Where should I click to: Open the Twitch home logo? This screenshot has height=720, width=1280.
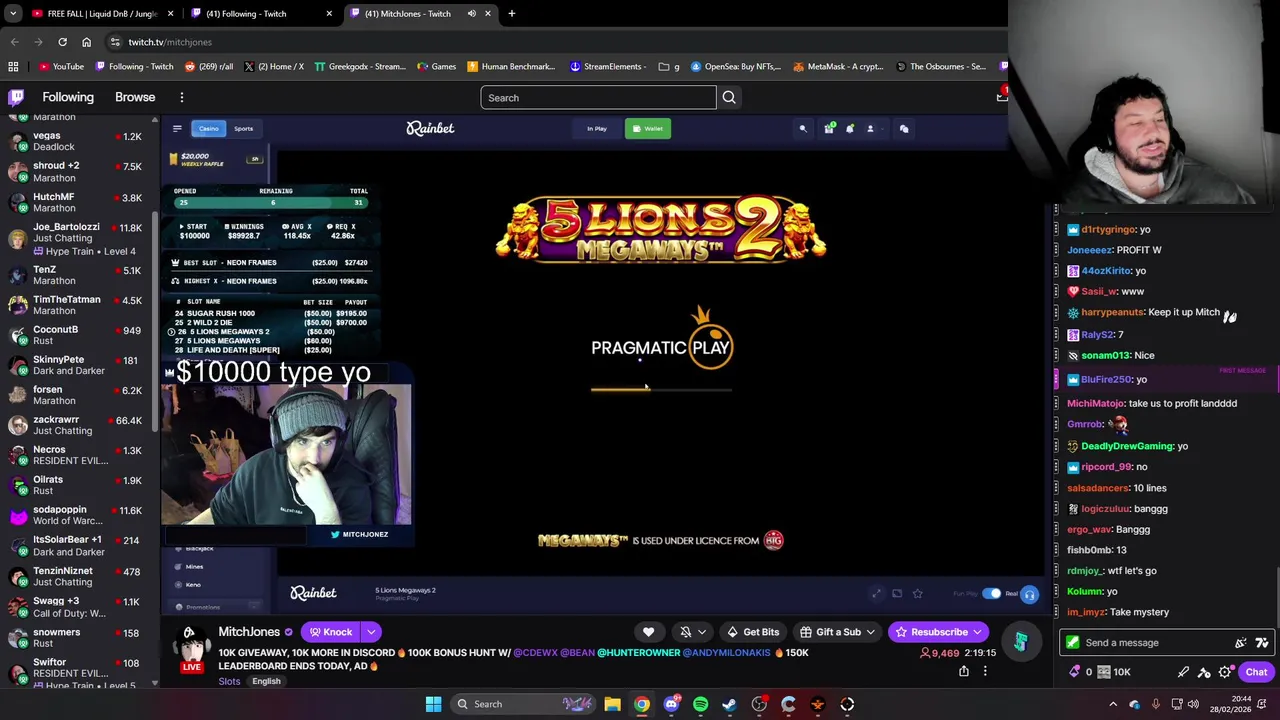(x=16, y=97)
